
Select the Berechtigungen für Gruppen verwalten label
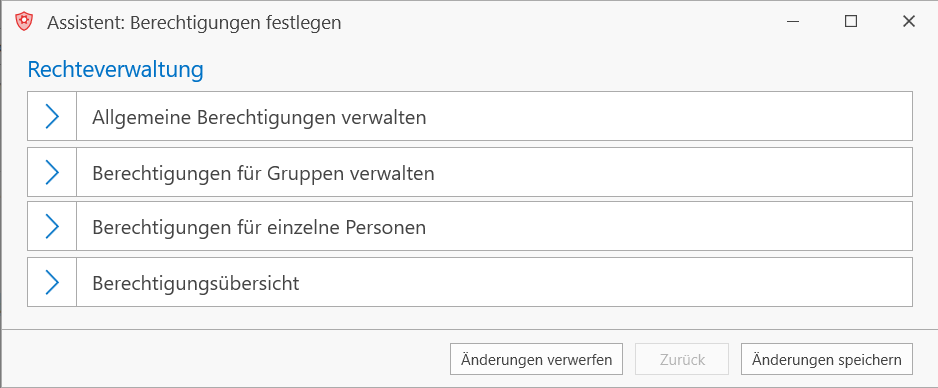263,173
